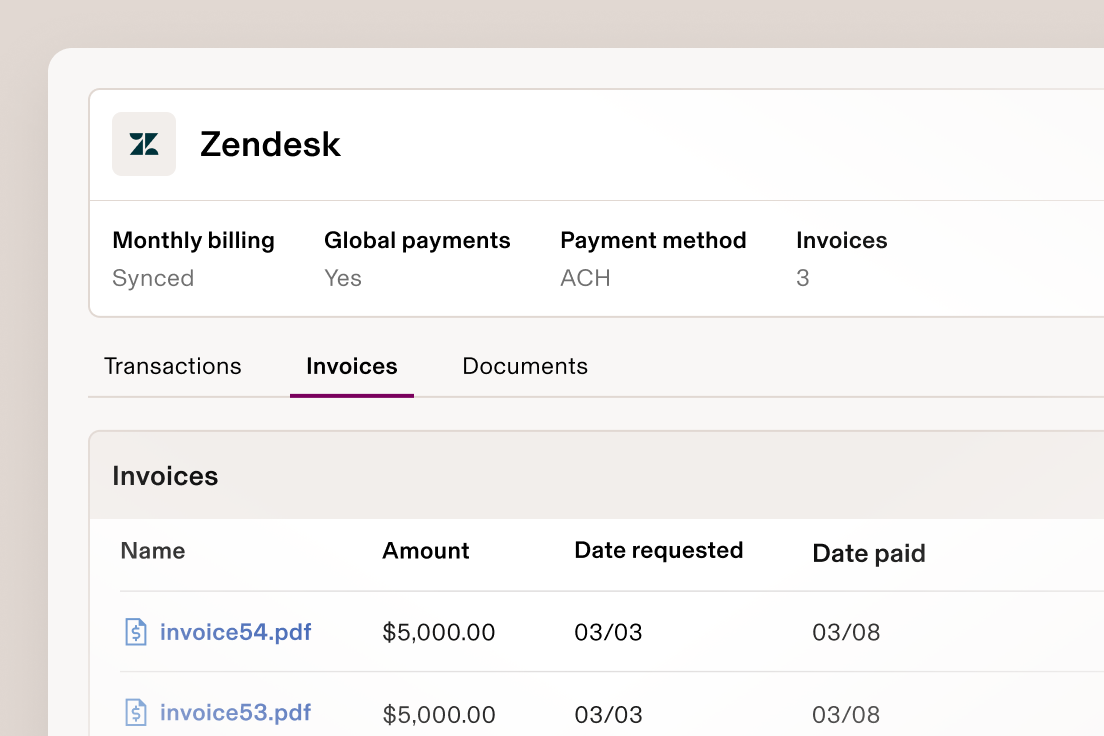Click the Monthly billing Synced status

[153, 278]
